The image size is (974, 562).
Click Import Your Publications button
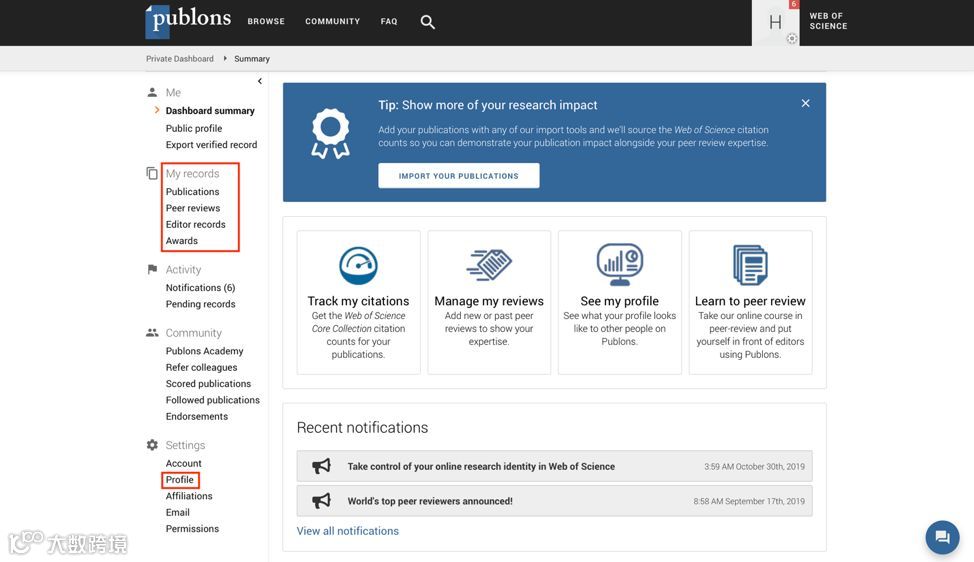458,176
